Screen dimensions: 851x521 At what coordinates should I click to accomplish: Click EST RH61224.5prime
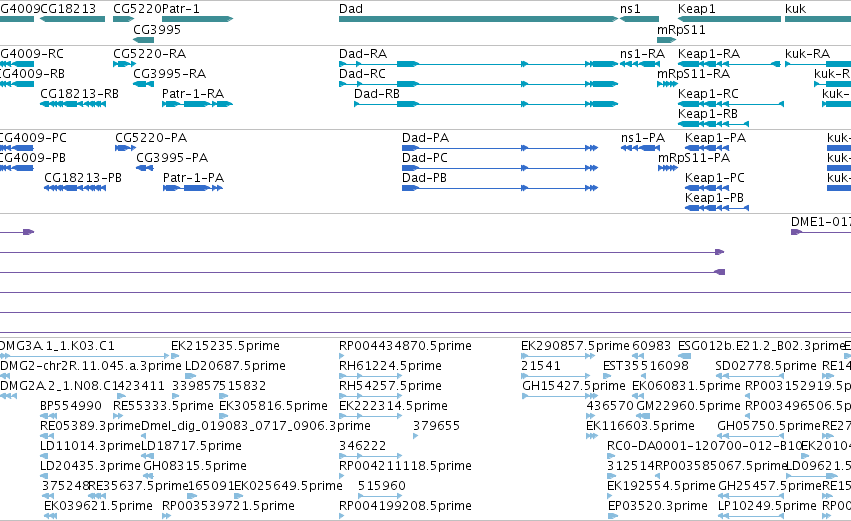point(390,366)
